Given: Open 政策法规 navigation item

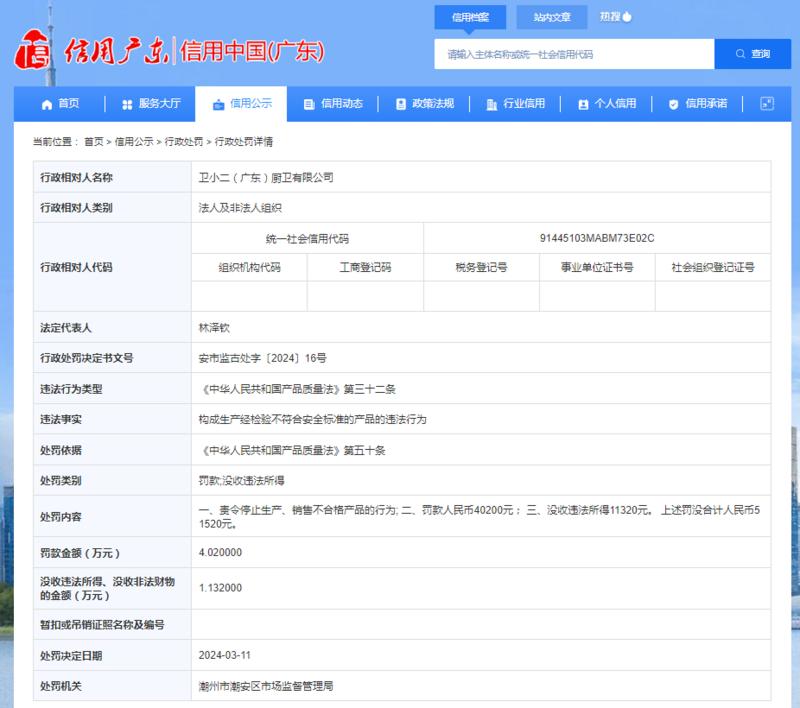Looking at the screenshot, I should 424,104.
